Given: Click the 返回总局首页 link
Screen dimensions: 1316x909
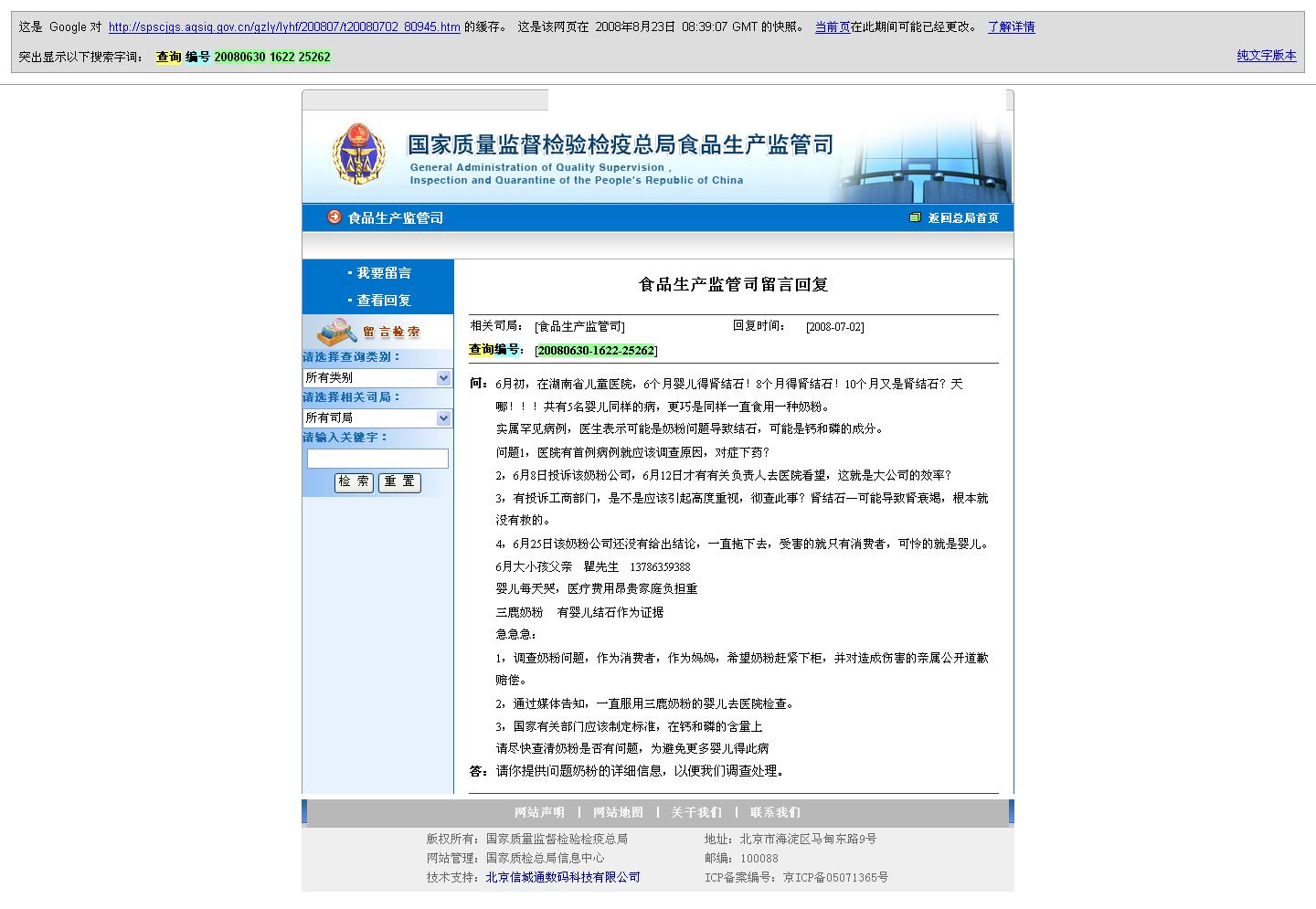Looking at the screenshot, I should (x=963, y=217).
